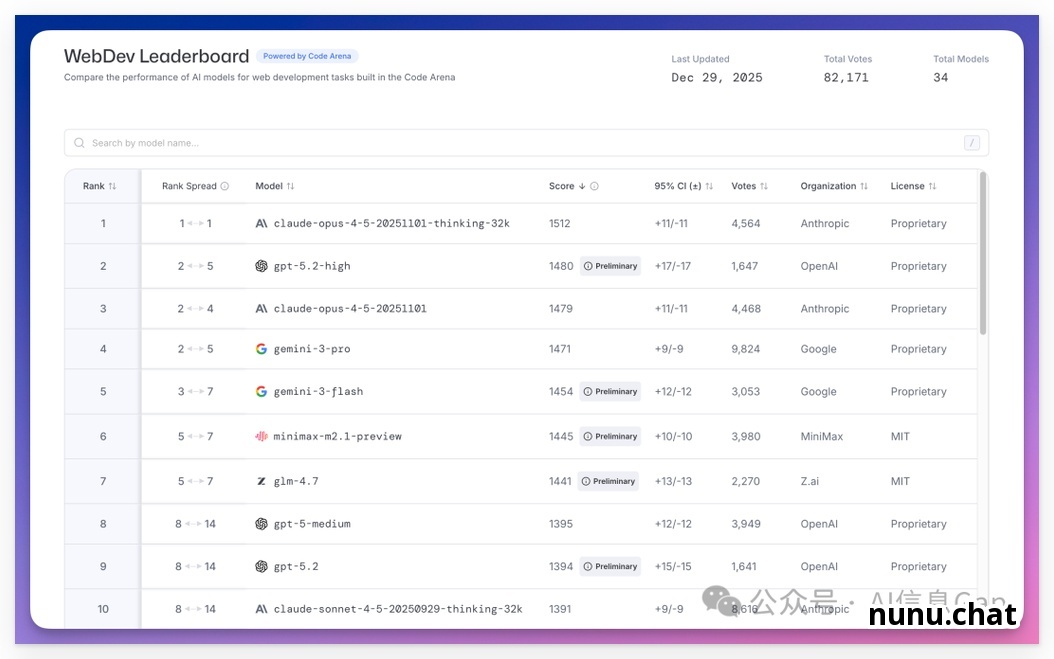Click the table vertical scrollbar thumb
This screenshot has height=659, width=1054.
[x=983, y=254]
